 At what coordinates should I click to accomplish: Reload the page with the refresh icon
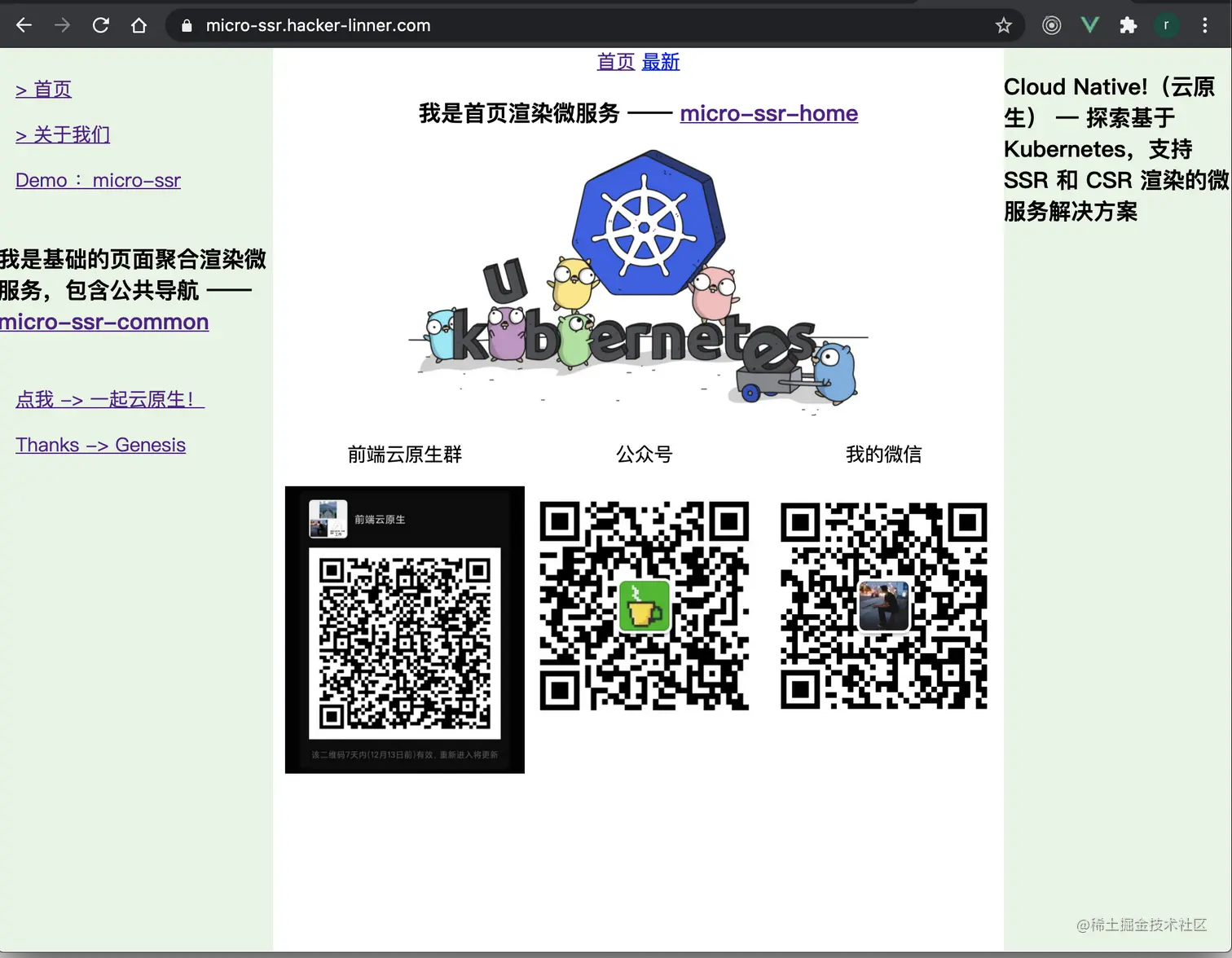pyautogui.click(x=100, y=25)
